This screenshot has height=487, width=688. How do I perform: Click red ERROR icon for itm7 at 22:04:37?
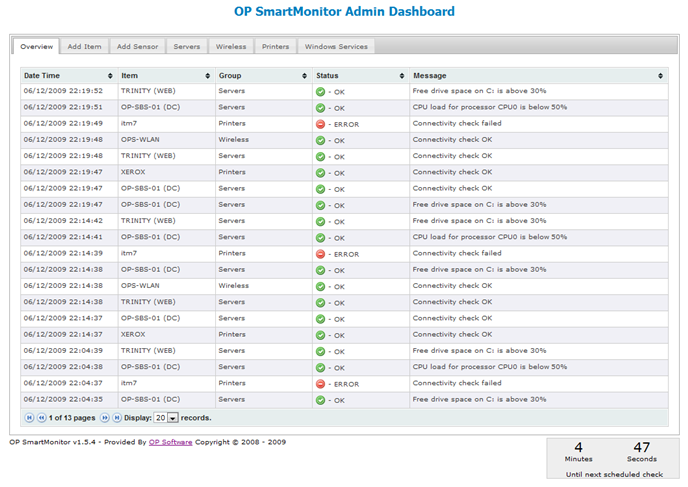coord(320,384)
